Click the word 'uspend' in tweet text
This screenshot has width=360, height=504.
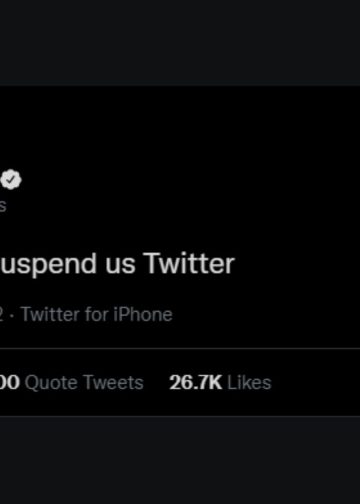[49, 266]
